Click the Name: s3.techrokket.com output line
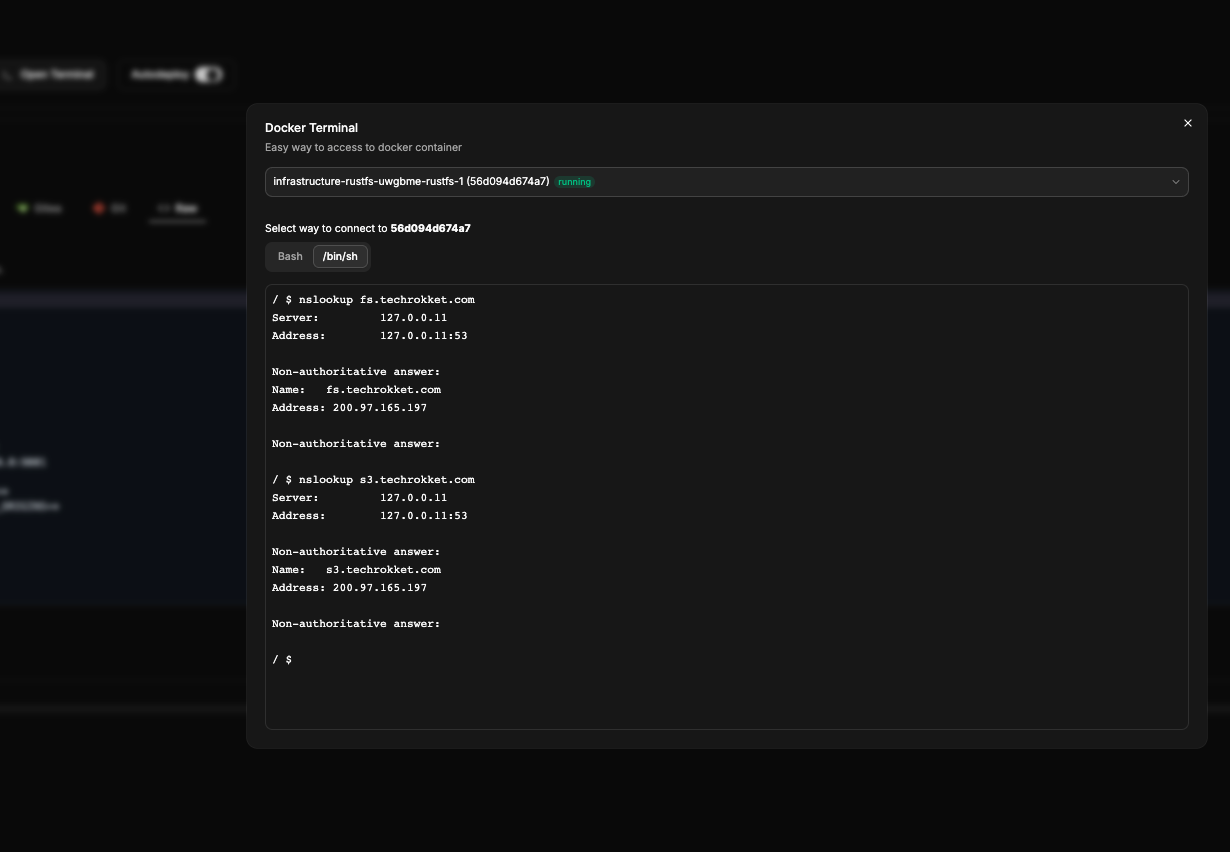The image size is (1230, 852). click(x=356, y=570)
